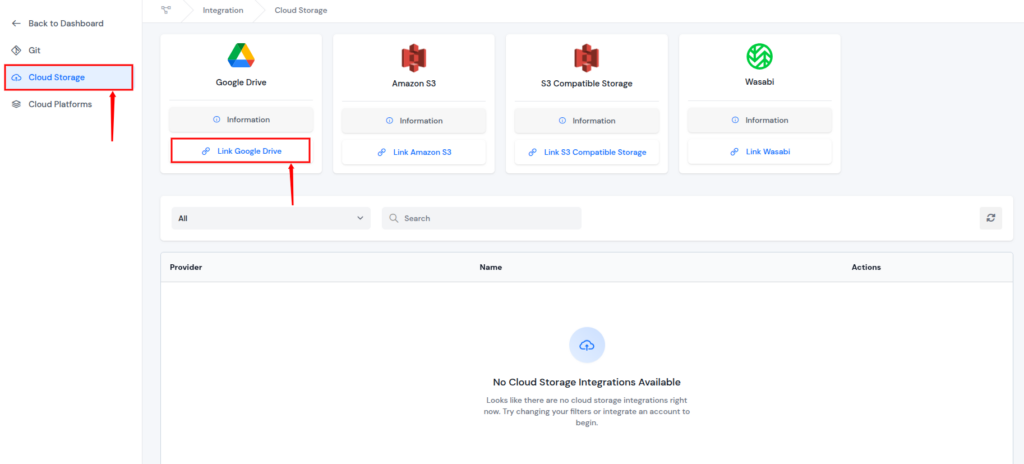Screen dimensions: 1024x464
Task: Click the Search input field
Action: pos(481,218)
